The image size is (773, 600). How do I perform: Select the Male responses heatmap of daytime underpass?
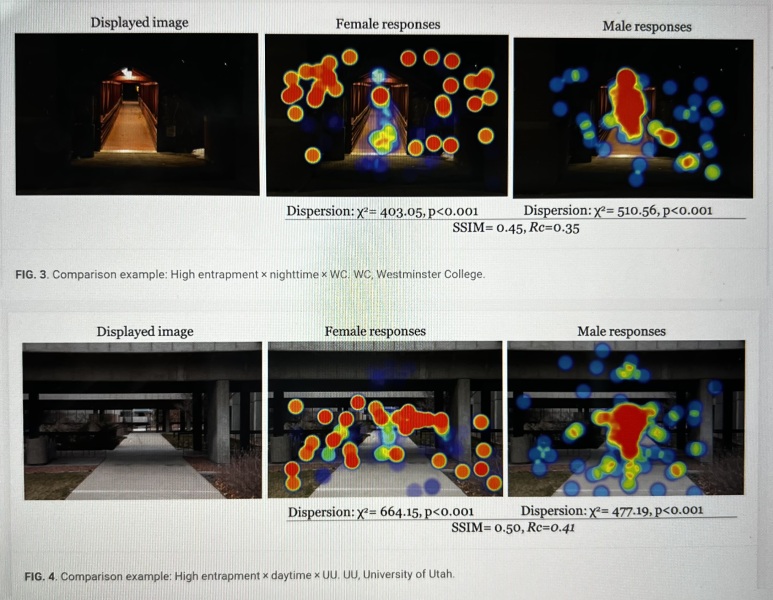pos(626,418)
